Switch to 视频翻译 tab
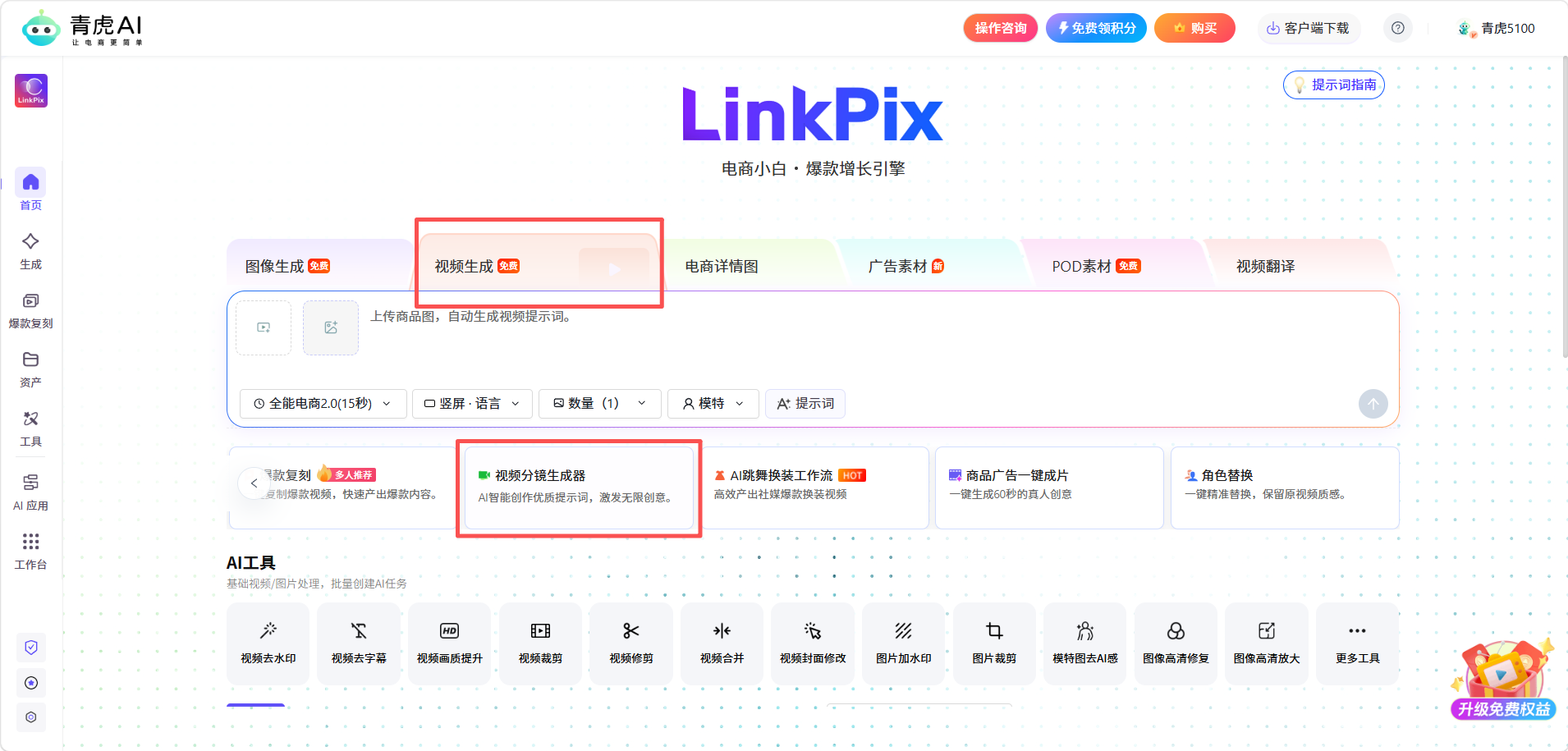The height and width of the screenshot is (751, 1568). point(1301,266)
